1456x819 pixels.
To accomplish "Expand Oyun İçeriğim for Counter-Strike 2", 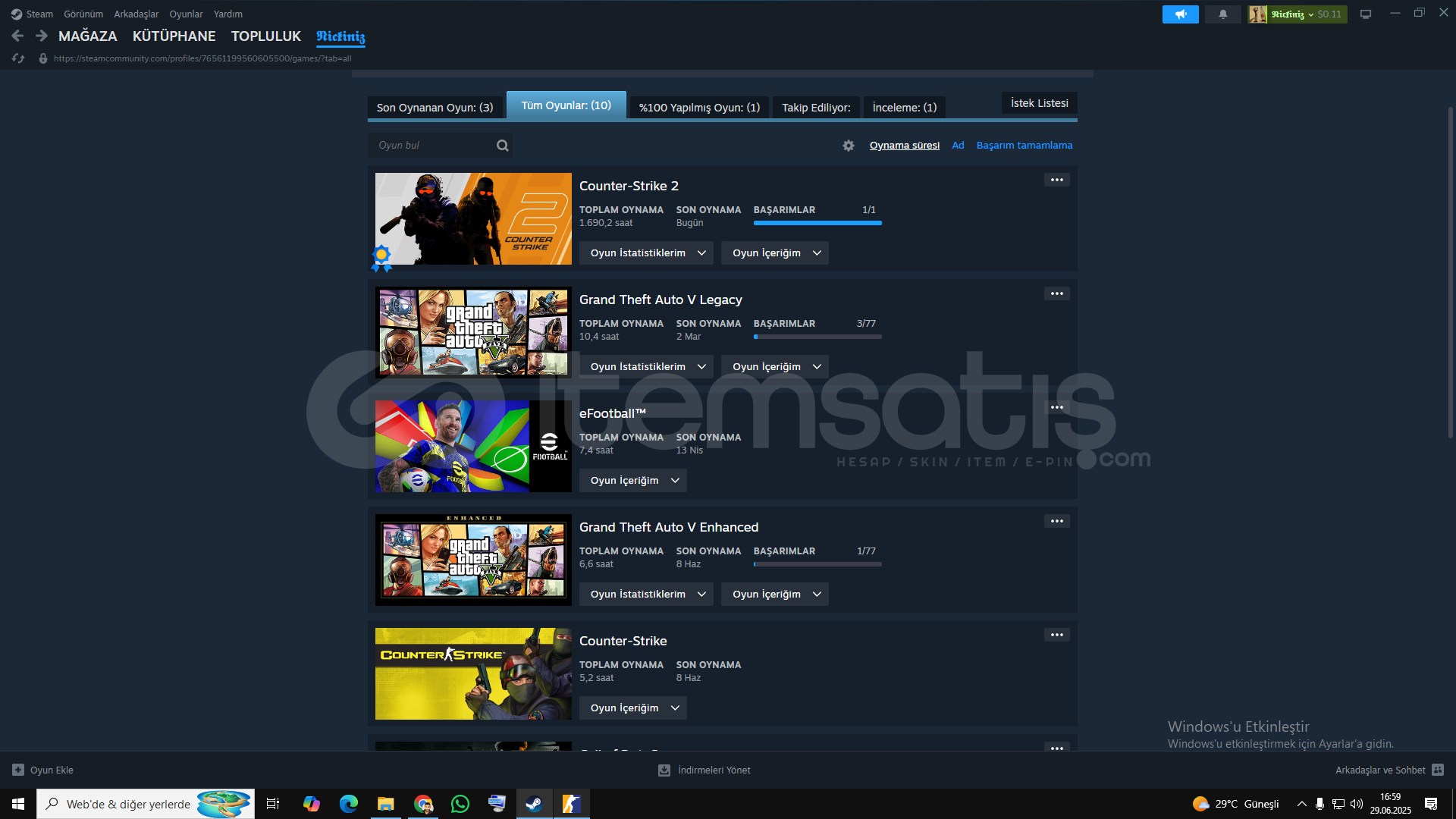I will [x=775, y=253].
